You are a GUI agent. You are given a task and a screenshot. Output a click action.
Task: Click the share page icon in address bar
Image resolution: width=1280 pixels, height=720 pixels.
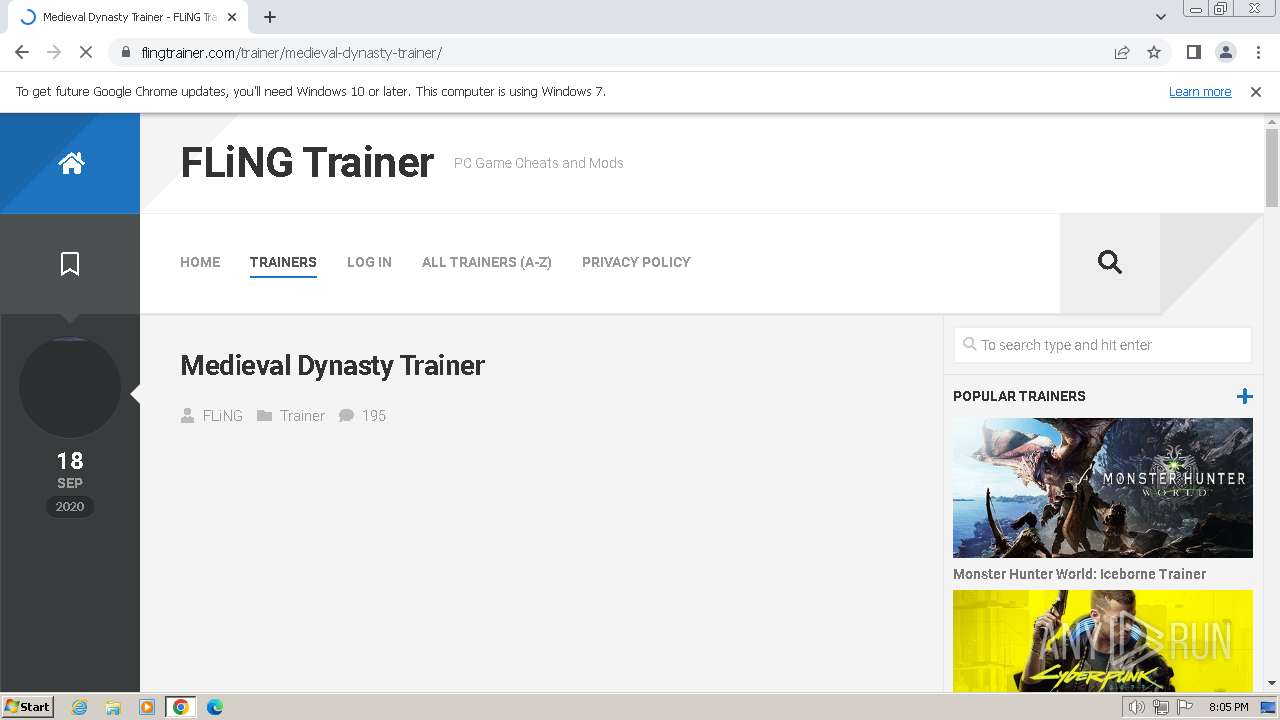[1122, 52]
